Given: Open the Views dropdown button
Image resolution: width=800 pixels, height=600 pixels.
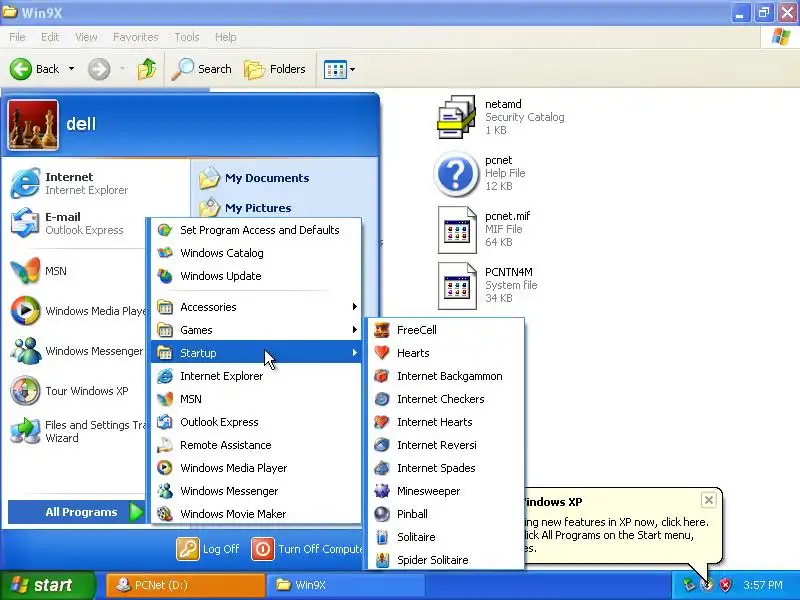Looking at the screenshot, I should pos(339,69).
